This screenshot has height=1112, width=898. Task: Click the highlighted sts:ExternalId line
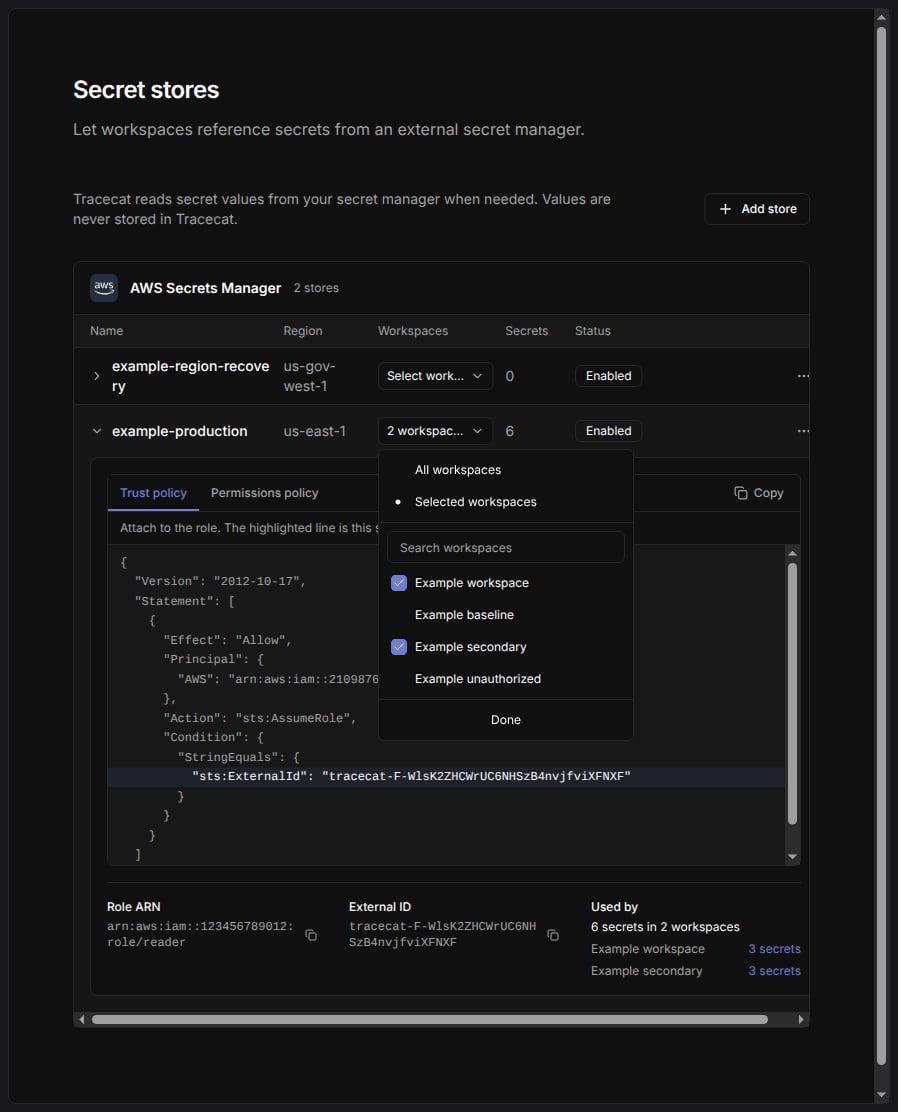pyautogui.click(x=447, y=777)
